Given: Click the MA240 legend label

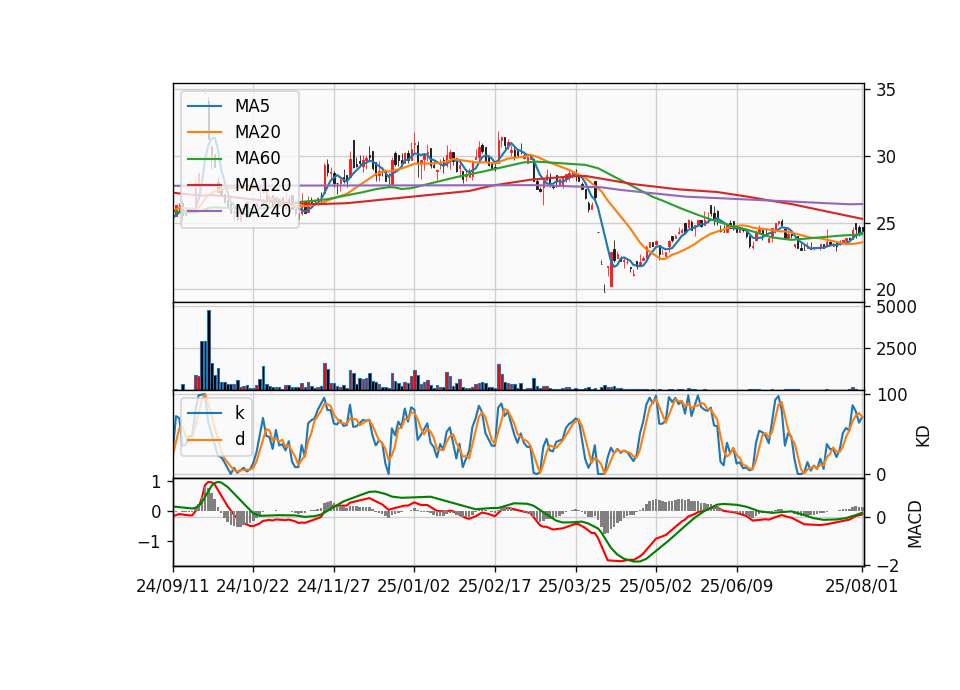Looking at the screenshot, I should click(263, 211).
